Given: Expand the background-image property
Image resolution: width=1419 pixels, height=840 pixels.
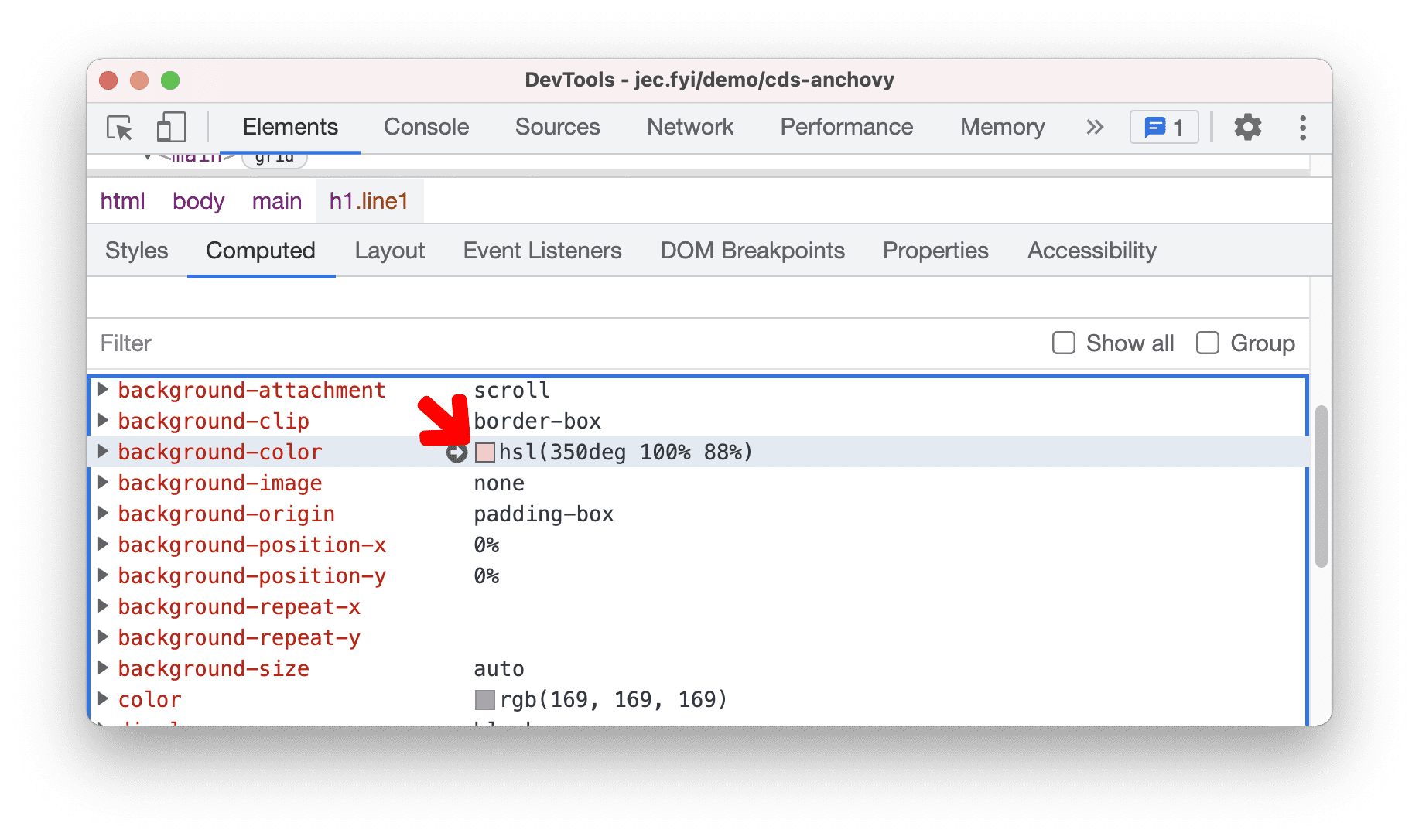Looking at the screenshot, I should pos(104,483).
